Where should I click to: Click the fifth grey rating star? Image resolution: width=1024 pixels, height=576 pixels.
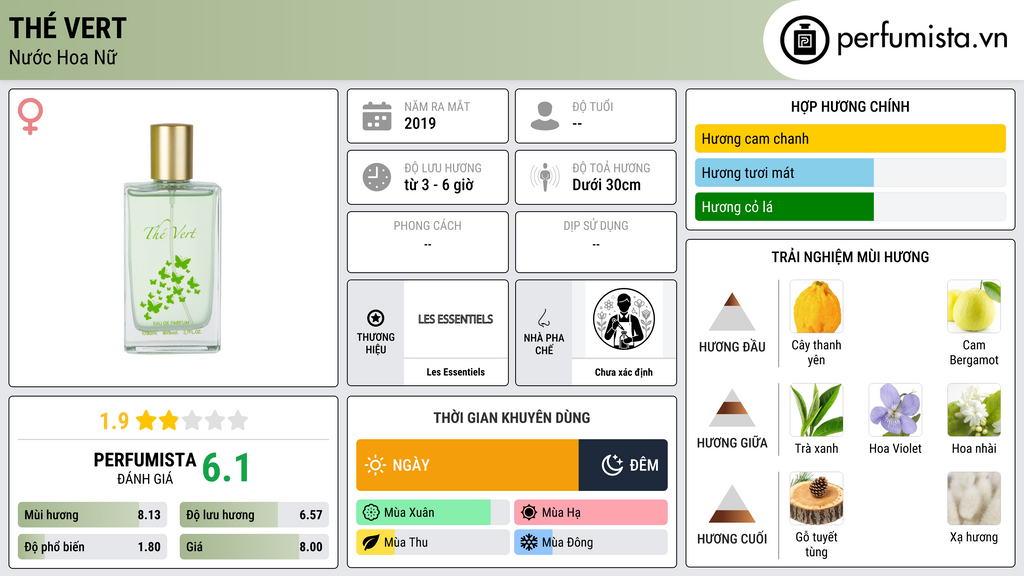point(238,420)
